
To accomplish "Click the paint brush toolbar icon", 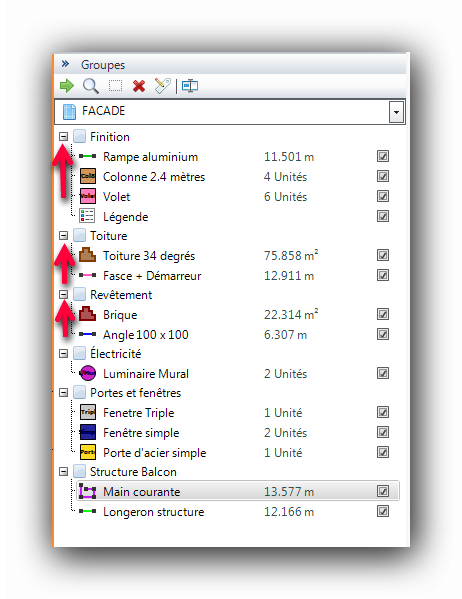I will coord(162,86).
